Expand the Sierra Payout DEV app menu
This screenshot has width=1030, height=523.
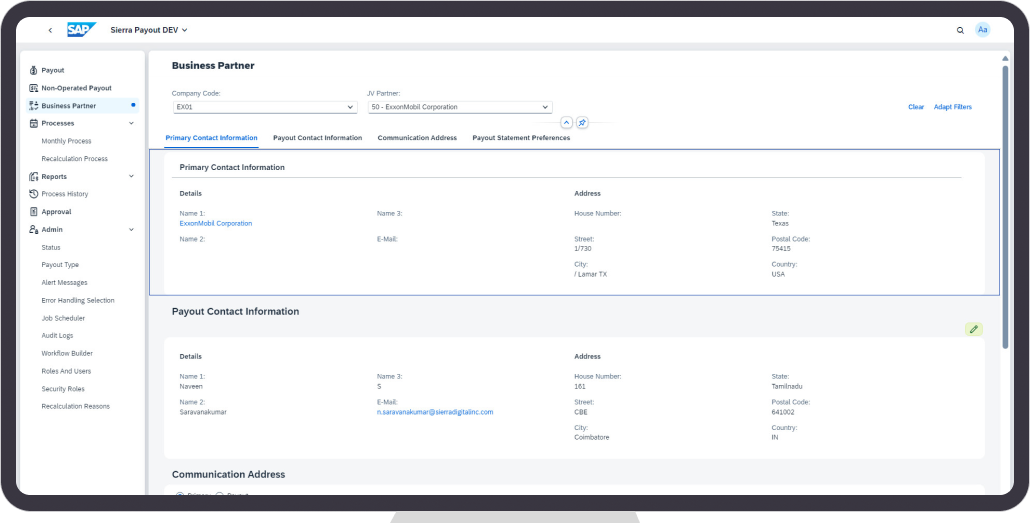point(184,30)
